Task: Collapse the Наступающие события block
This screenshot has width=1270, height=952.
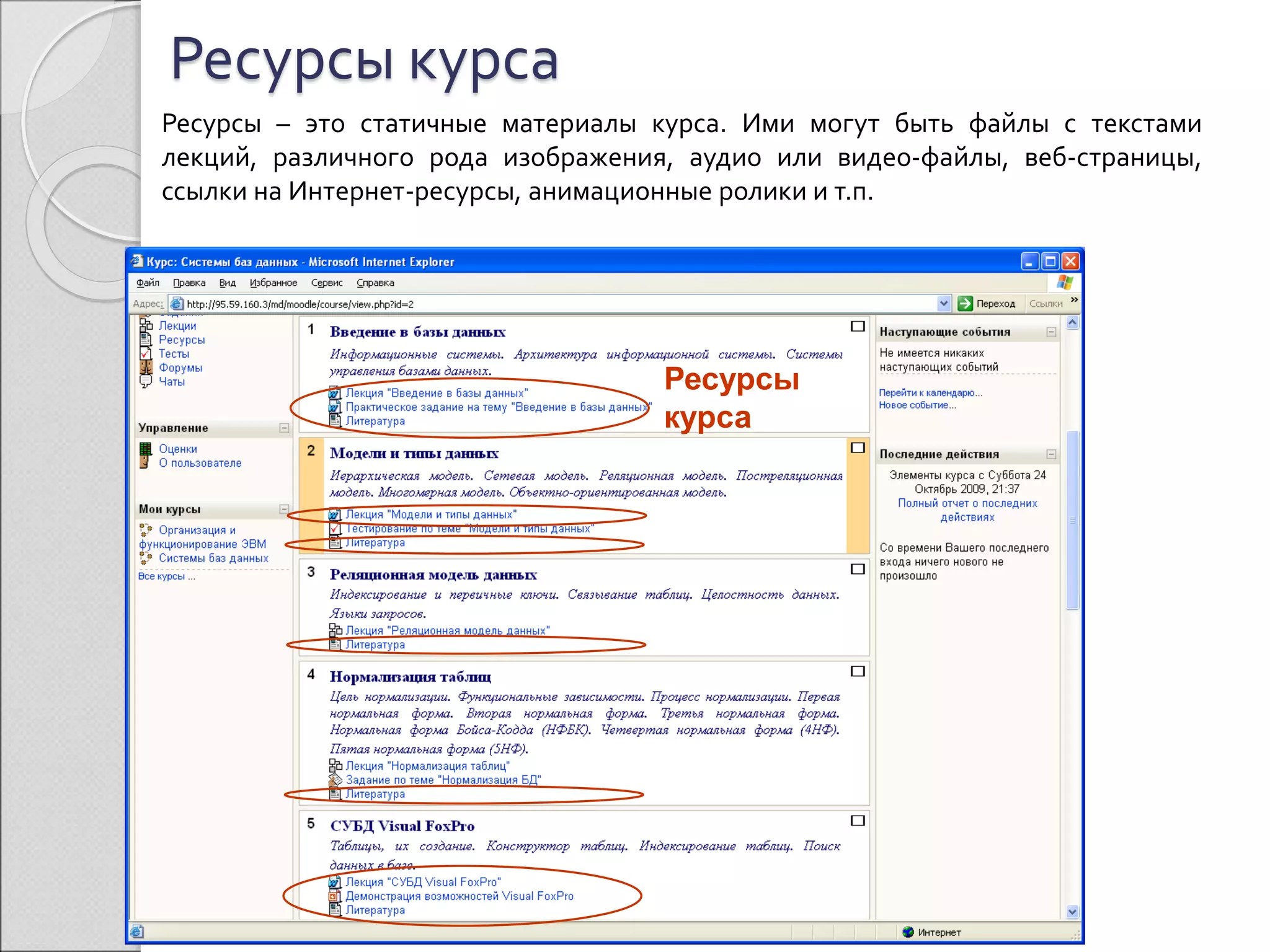Action: 1051,332
